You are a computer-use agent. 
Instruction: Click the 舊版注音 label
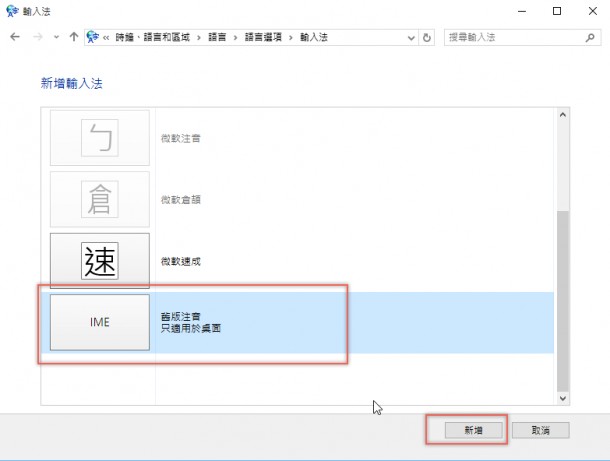pyautogui.click(x=181, y=317)
